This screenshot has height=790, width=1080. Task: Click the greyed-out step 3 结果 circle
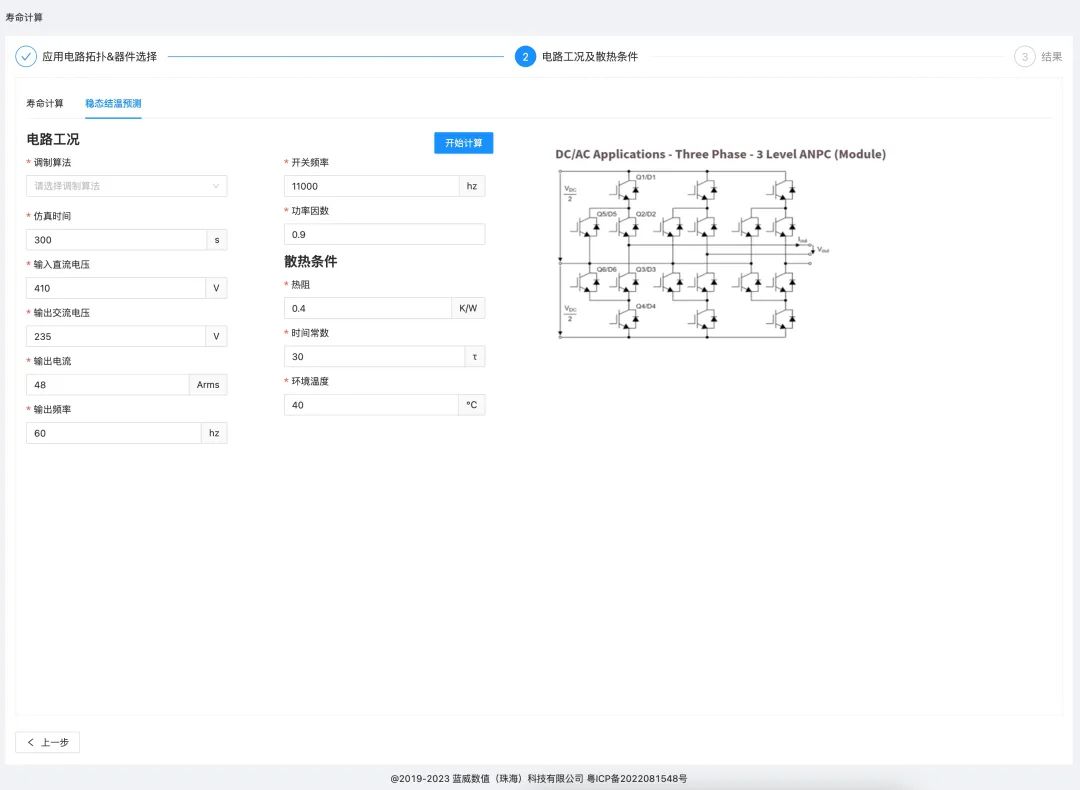[1025, 57]
